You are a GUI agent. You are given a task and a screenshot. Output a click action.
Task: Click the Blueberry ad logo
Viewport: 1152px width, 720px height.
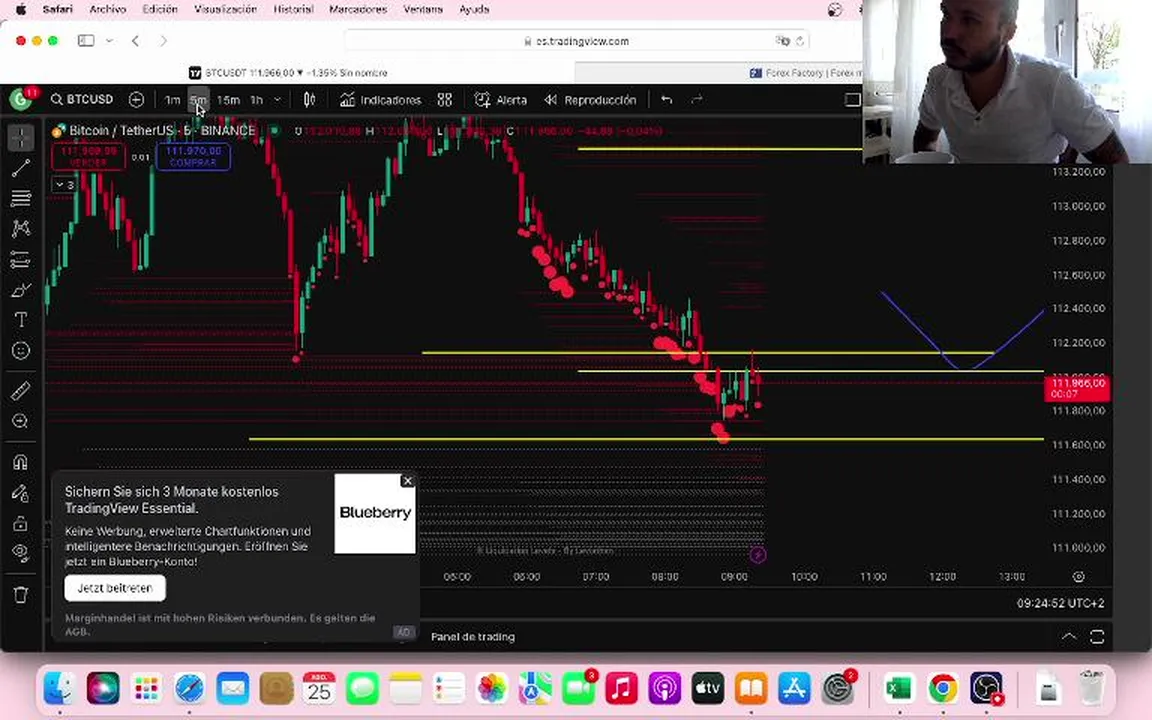[x=375, y=513]
